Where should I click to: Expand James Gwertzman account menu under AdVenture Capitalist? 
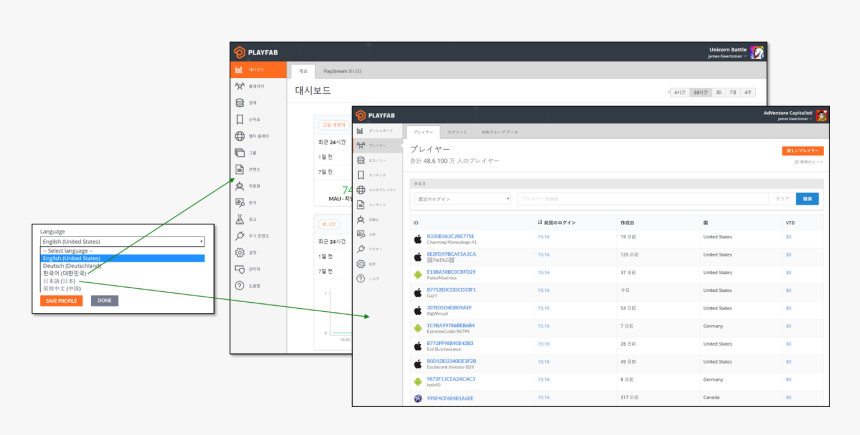pos(795,118)
